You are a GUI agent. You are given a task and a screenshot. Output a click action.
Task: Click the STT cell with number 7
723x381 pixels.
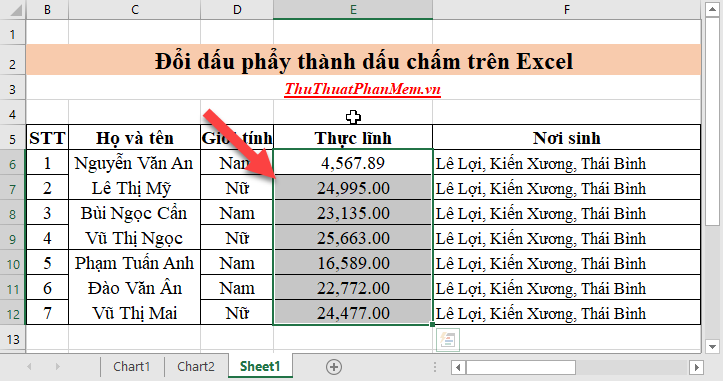pyautogui.click(x=47, y=313)
